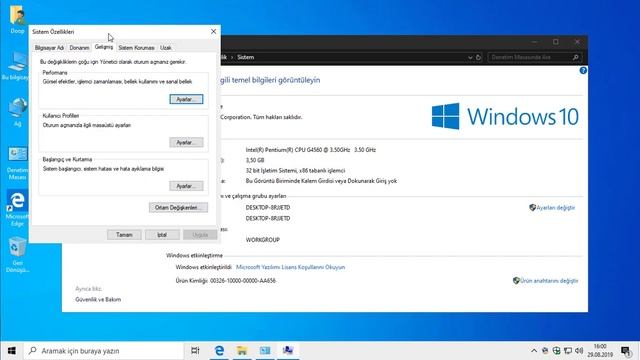Click the network tray icon
This screenshot has height=360, width=640.
[x=568, y=351]
